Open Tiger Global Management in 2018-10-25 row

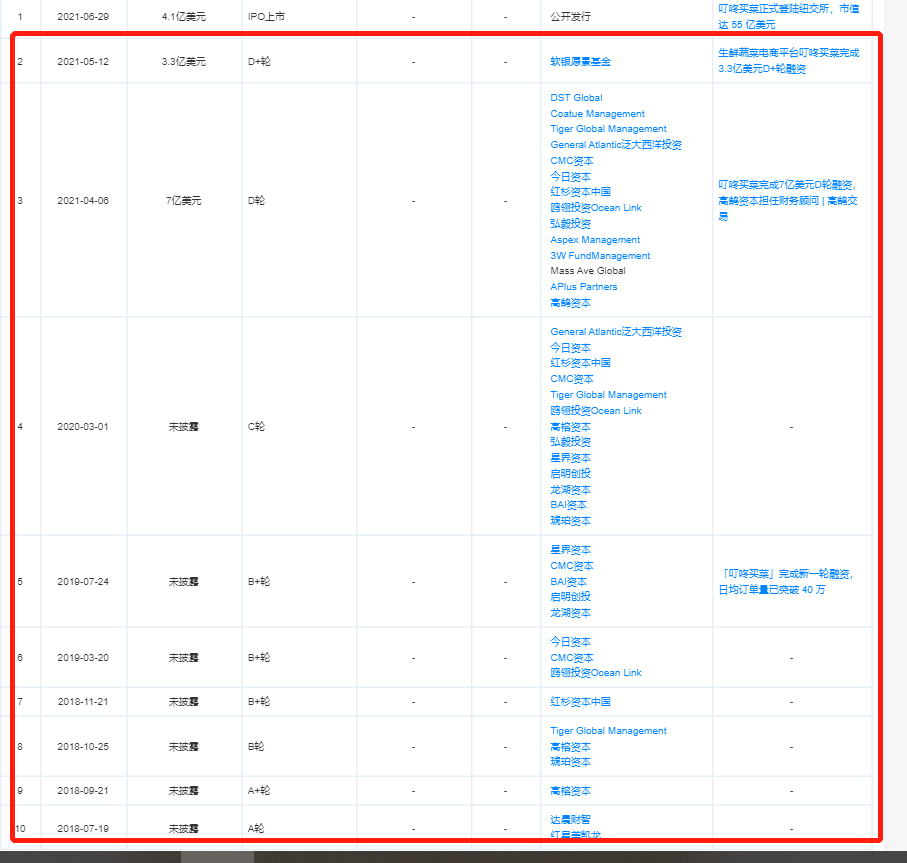tap(608, 731)
